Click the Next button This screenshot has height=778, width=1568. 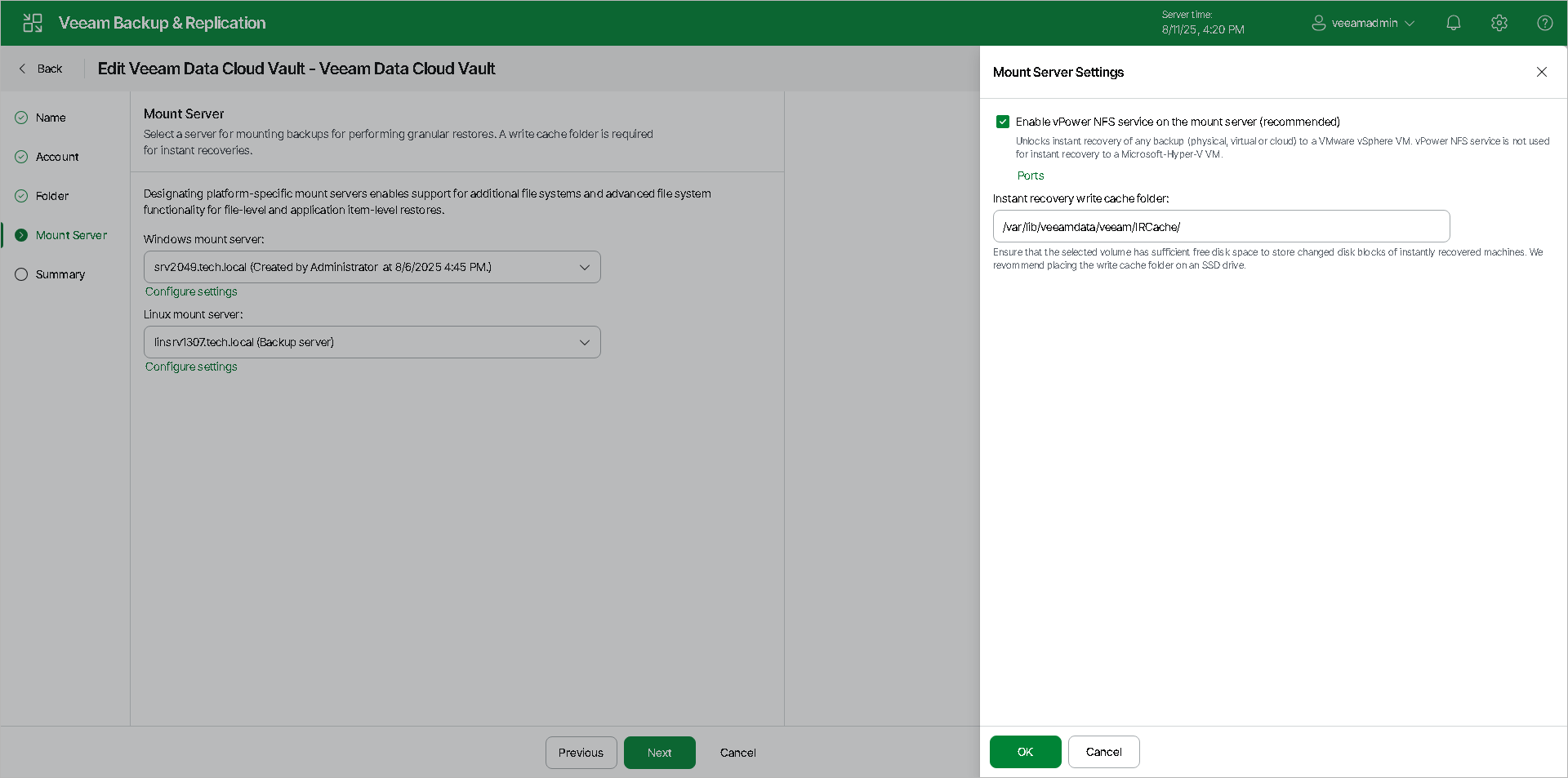[660, 753]
